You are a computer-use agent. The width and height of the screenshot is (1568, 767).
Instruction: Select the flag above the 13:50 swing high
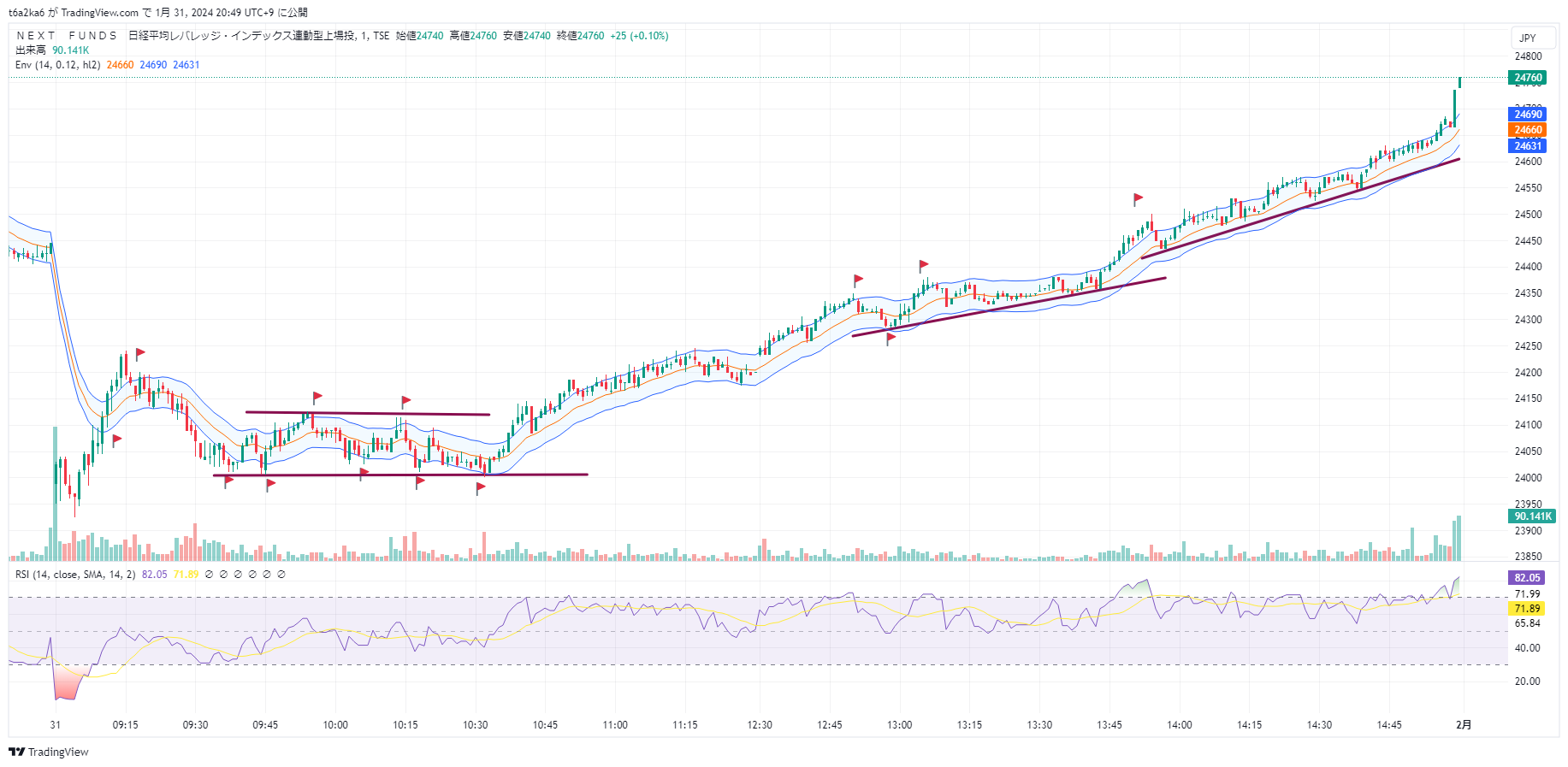click(x=1138, y=198)
